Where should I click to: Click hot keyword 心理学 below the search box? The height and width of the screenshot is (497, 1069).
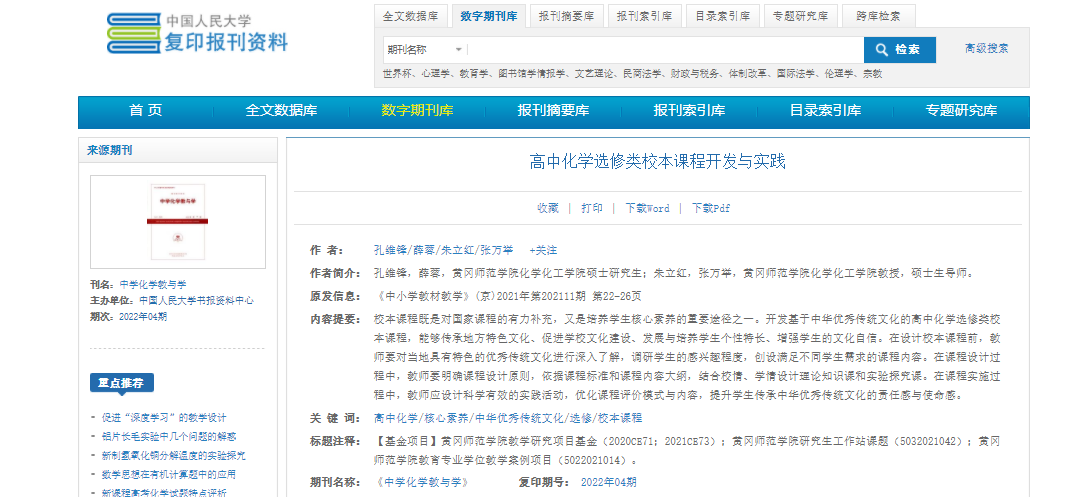436,73
